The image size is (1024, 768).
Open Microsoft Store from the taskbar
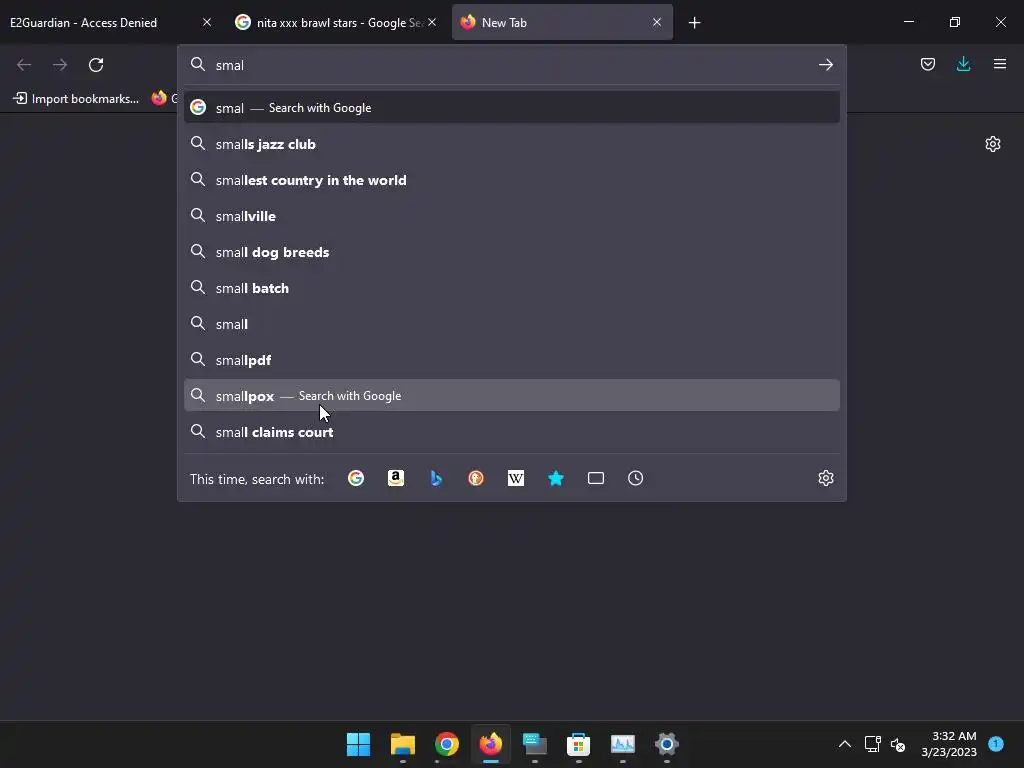(x=579, y=744)
